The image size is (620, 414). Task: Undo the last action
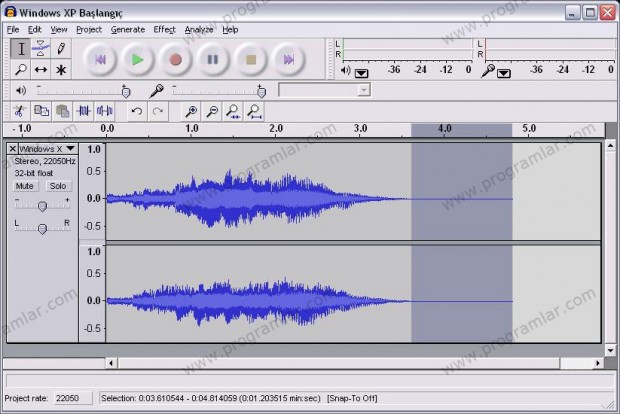pos(137,111)
